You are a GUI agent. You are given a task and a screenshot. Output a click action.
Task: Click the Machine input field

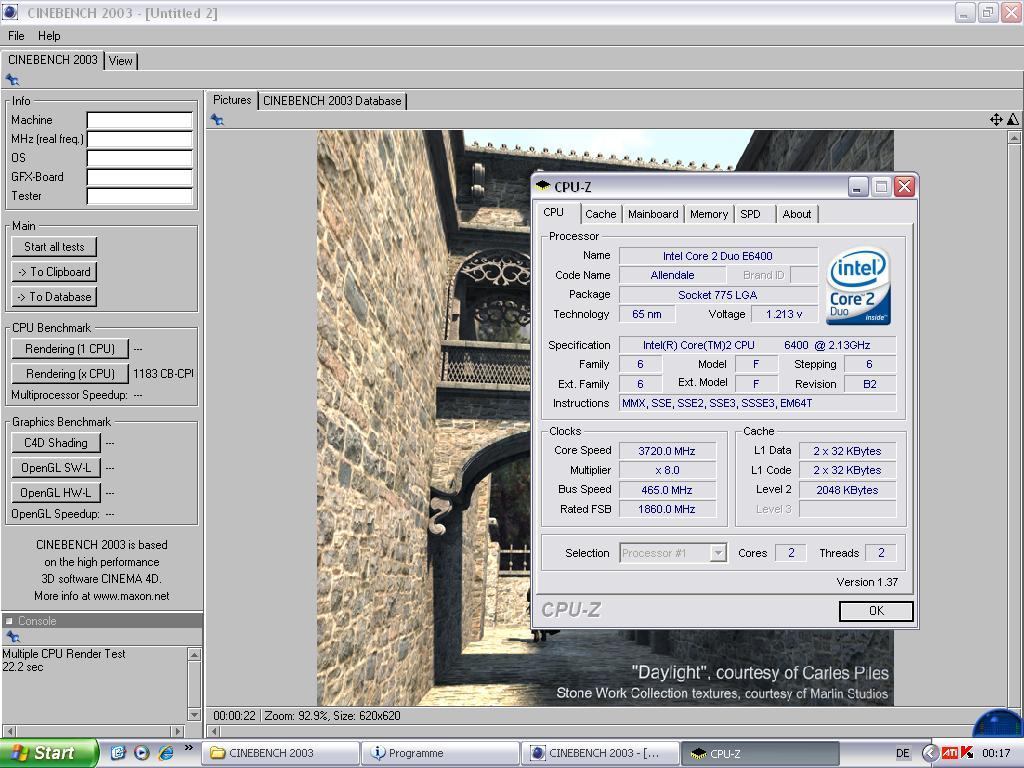(x=140, y=120)
